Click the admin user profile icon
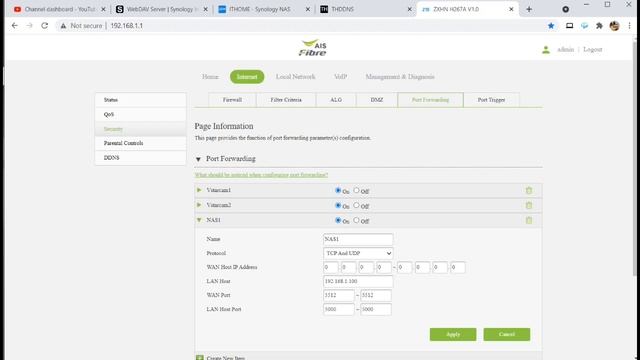 coord(546,50)
